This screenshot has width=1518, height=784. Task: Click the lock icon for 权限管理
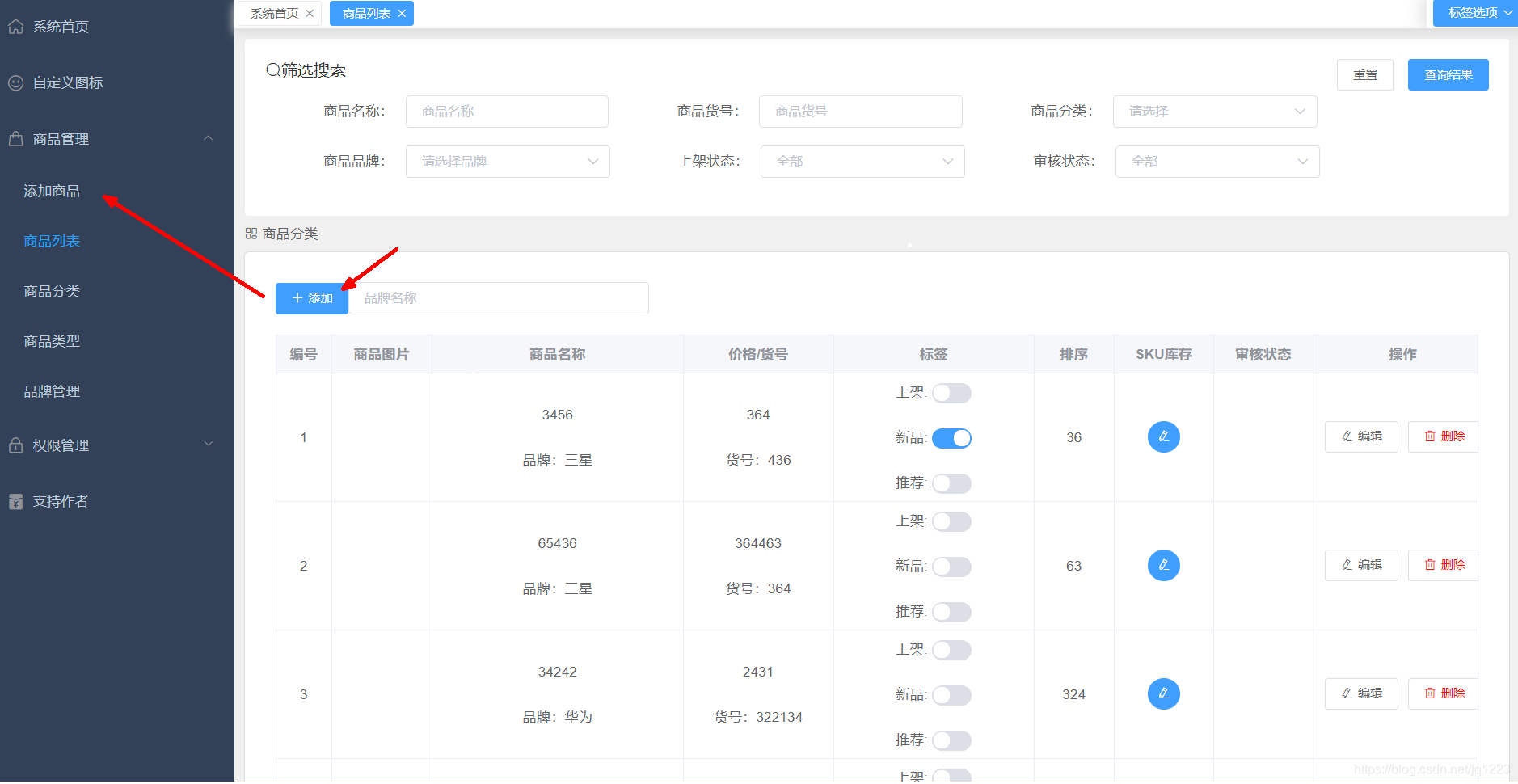(x=15, y=445)
